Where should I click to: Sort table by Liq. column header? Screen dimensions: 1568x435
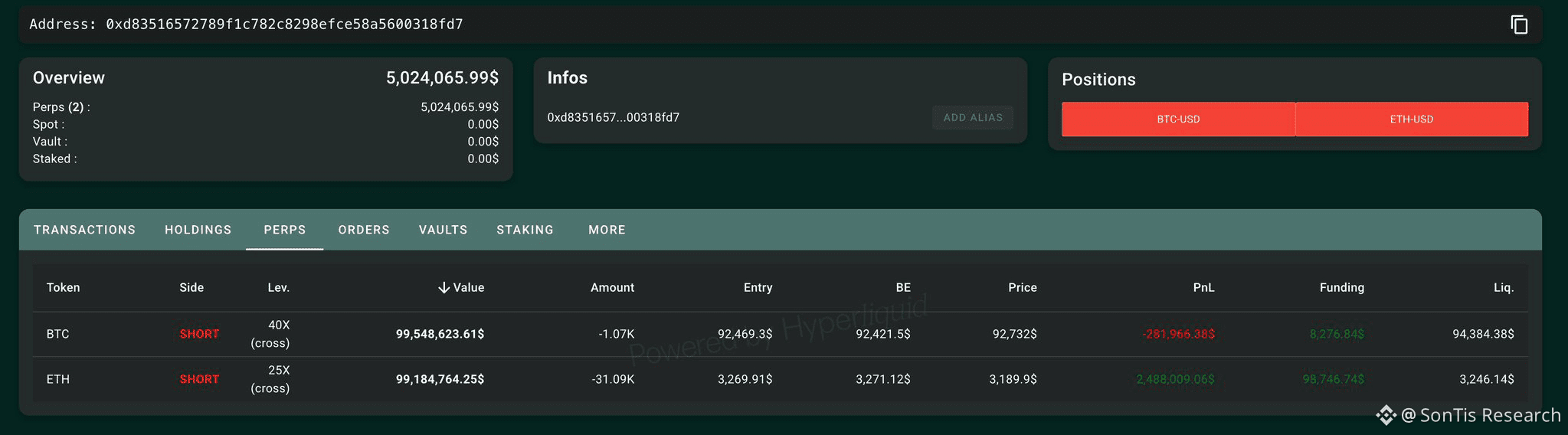pos(1503,288)
